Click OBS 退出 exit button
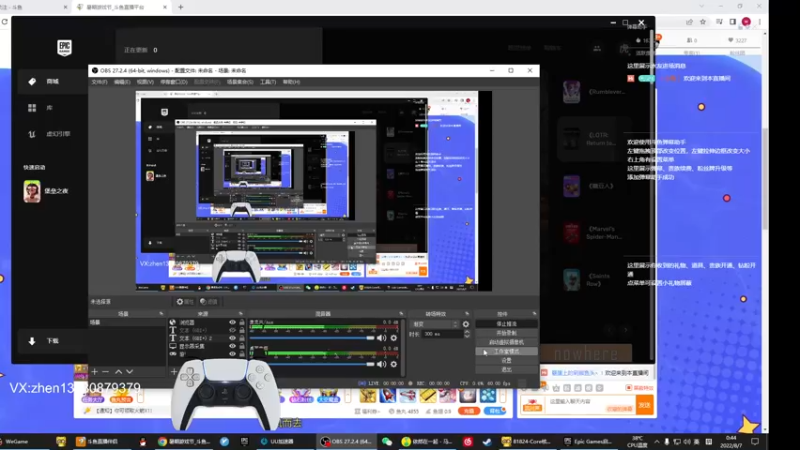Screen dimensions: 800x450 [506, 369]
